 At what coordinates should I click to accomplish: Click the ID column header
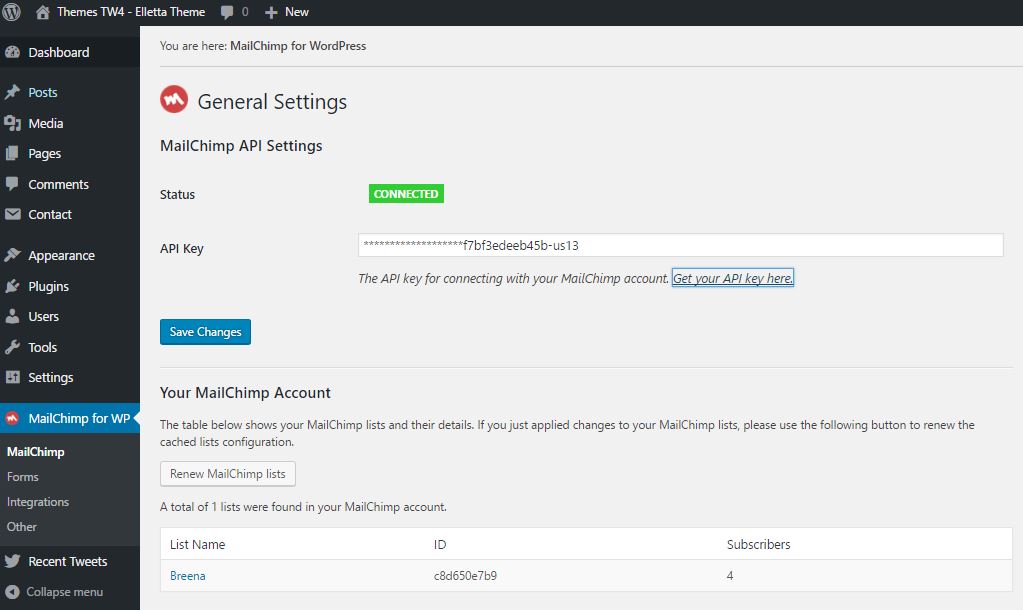coord(440,544)
